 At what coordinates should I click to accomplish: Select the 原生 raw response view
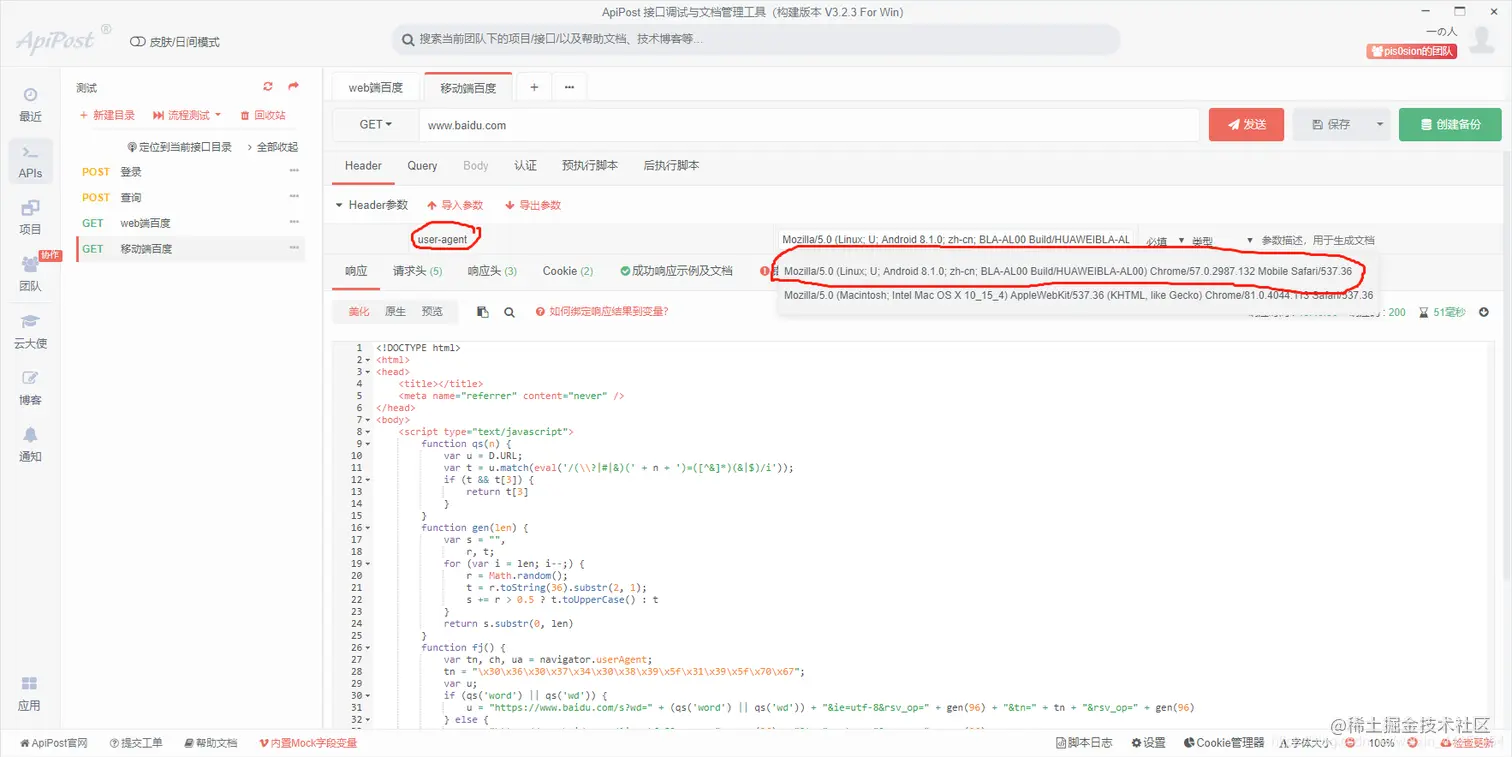coord(396,312)
